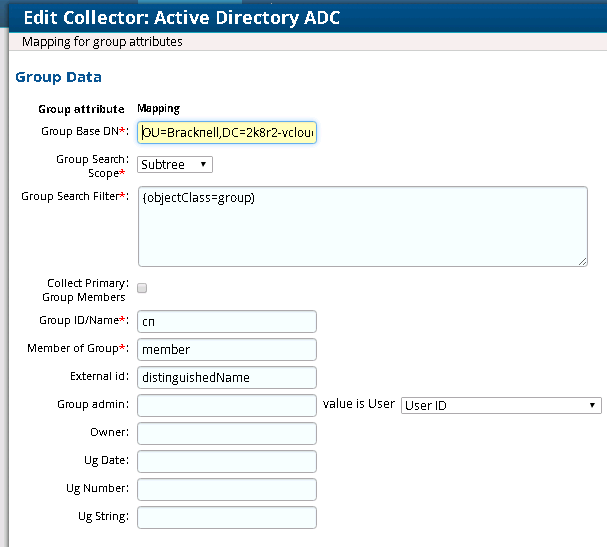The image size is (607, 549).
Task: Click the Mapping column header
Action: (158, 109)
